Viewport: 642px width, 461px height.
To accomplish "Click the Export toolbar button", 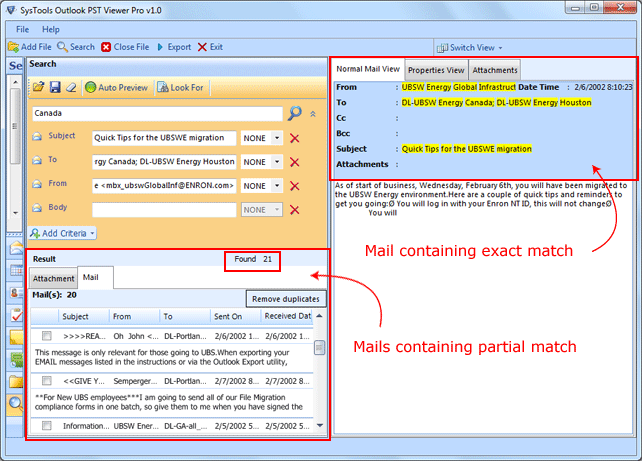I will (x=174, y=47).
